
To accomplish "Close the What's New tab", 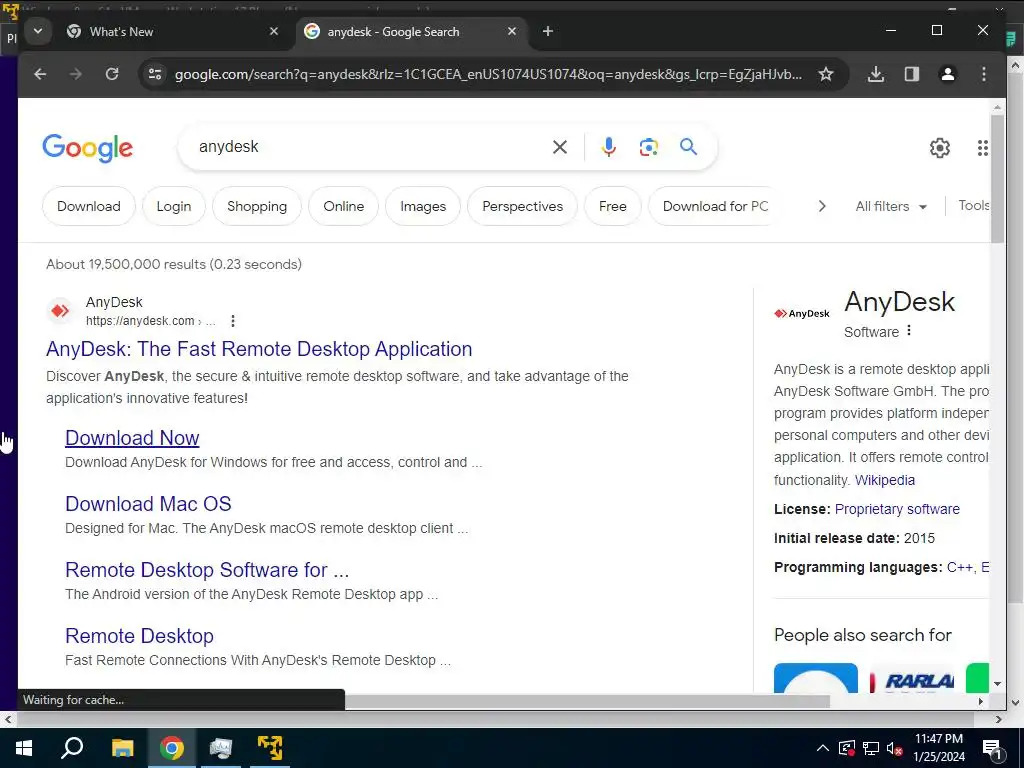I will [274, 31].
